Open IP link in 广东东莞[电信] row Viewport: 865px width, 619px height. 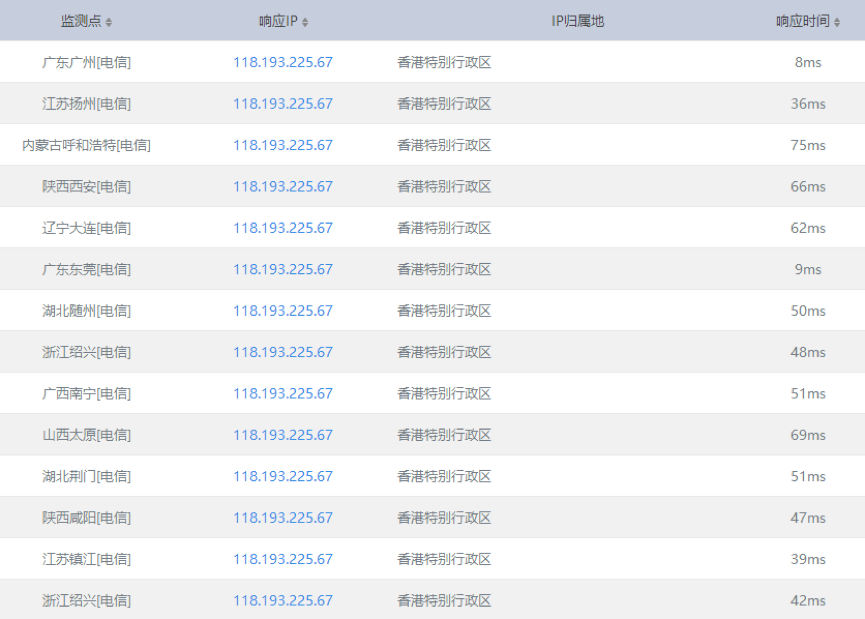[x=283, y=269]
